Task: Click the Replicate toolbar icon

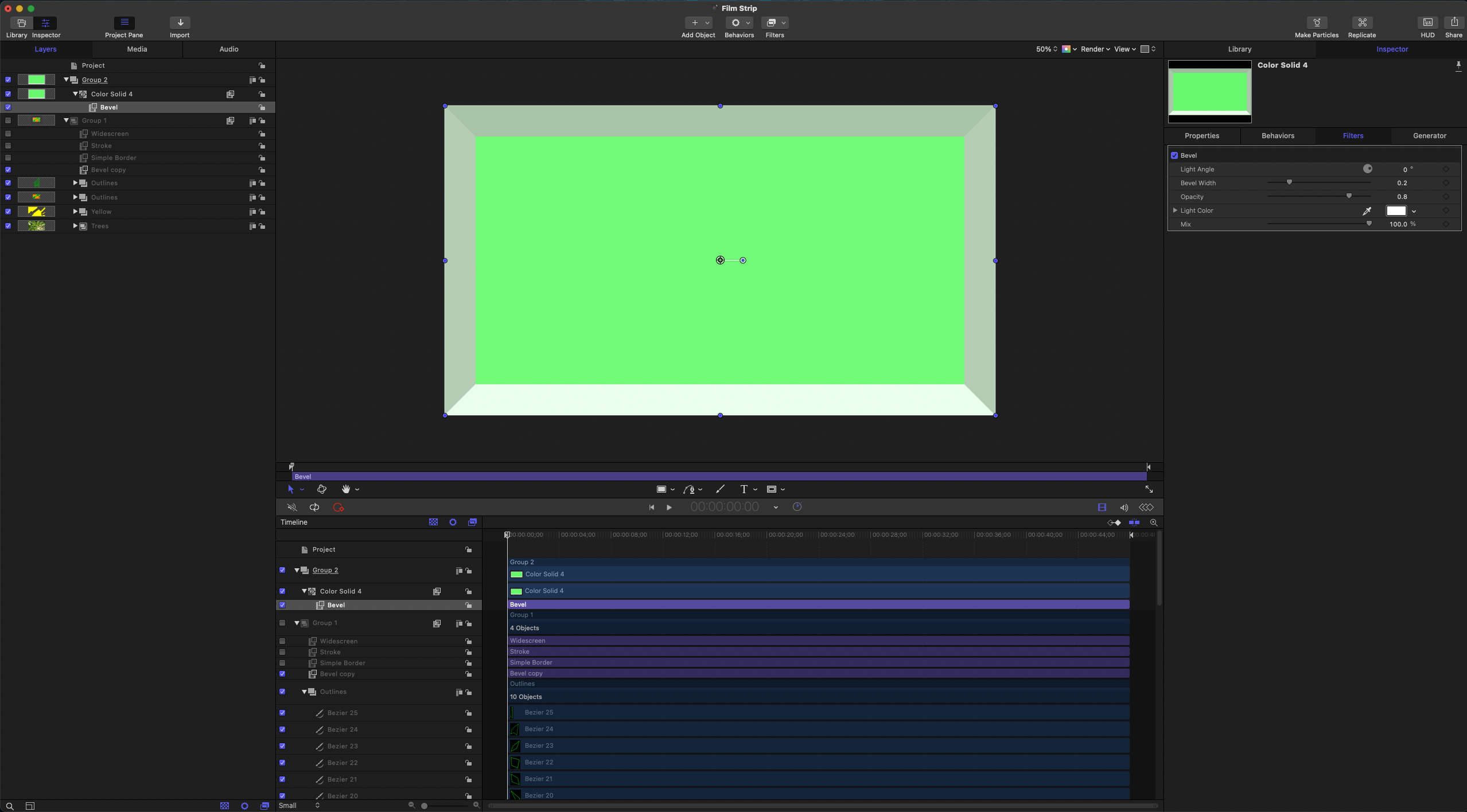Action: coord(1362,23)
